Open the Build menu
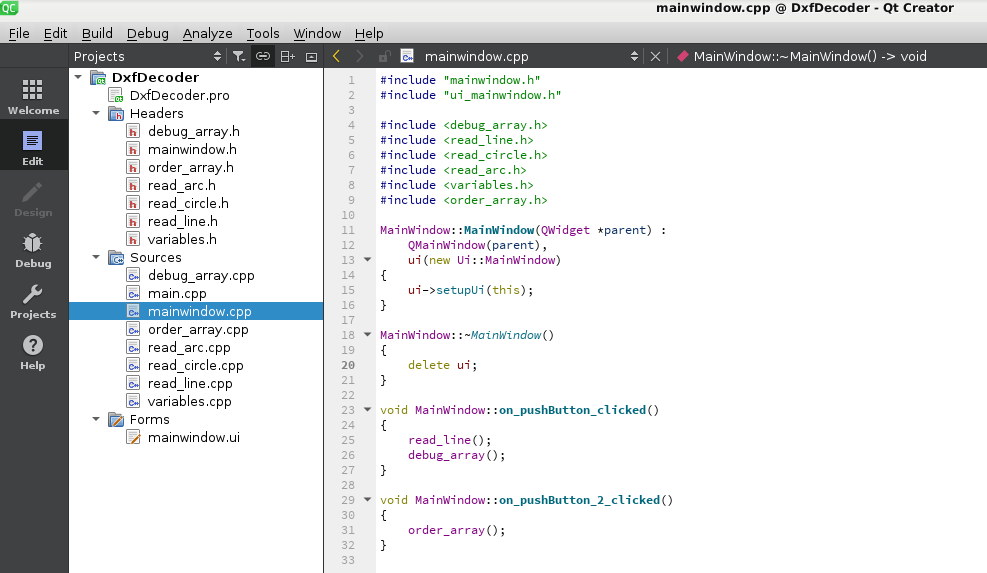 [97, 33]
